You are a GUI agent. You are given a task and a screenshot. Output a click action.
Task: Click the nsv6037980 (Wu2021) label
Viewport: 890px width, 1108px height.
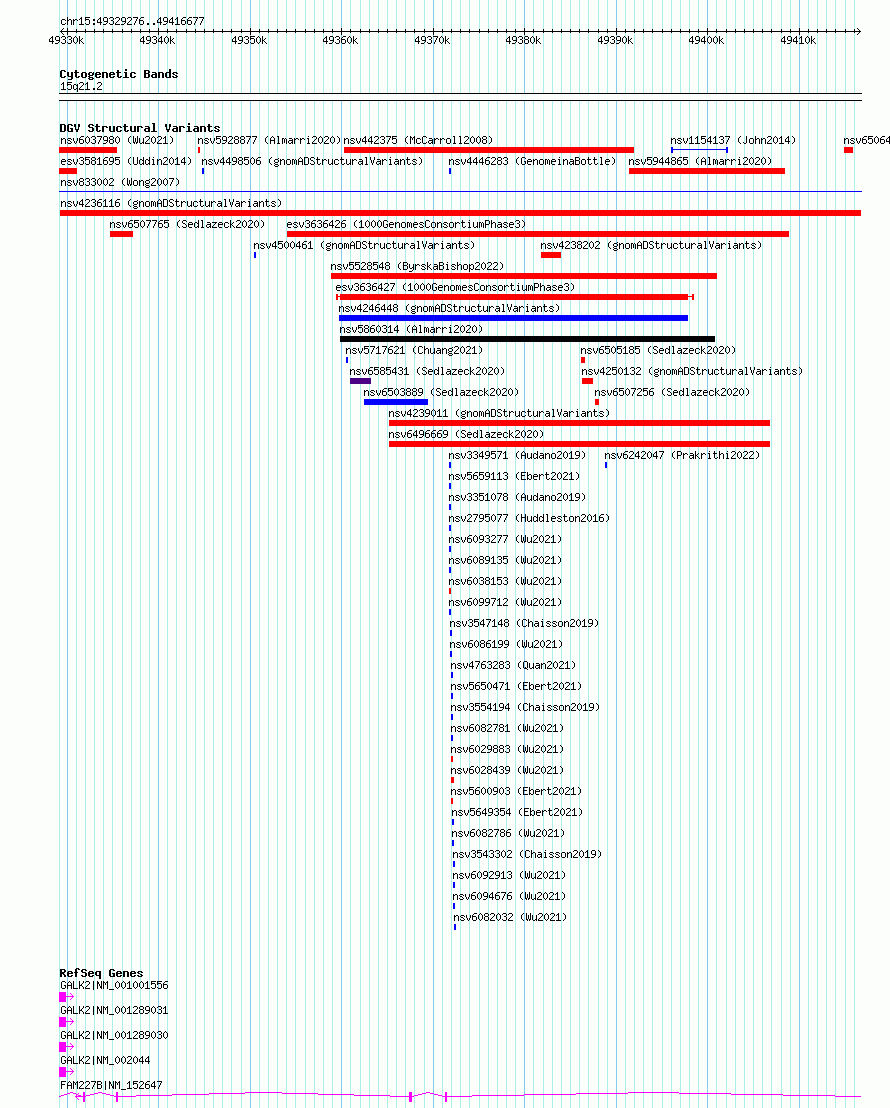[117, 140]
